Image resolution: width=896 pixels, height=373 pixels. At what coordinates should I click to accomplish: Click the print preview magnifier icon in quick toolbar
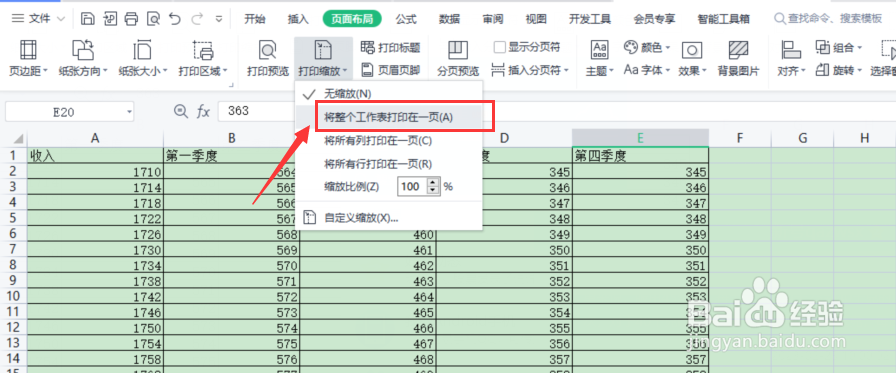153,19
